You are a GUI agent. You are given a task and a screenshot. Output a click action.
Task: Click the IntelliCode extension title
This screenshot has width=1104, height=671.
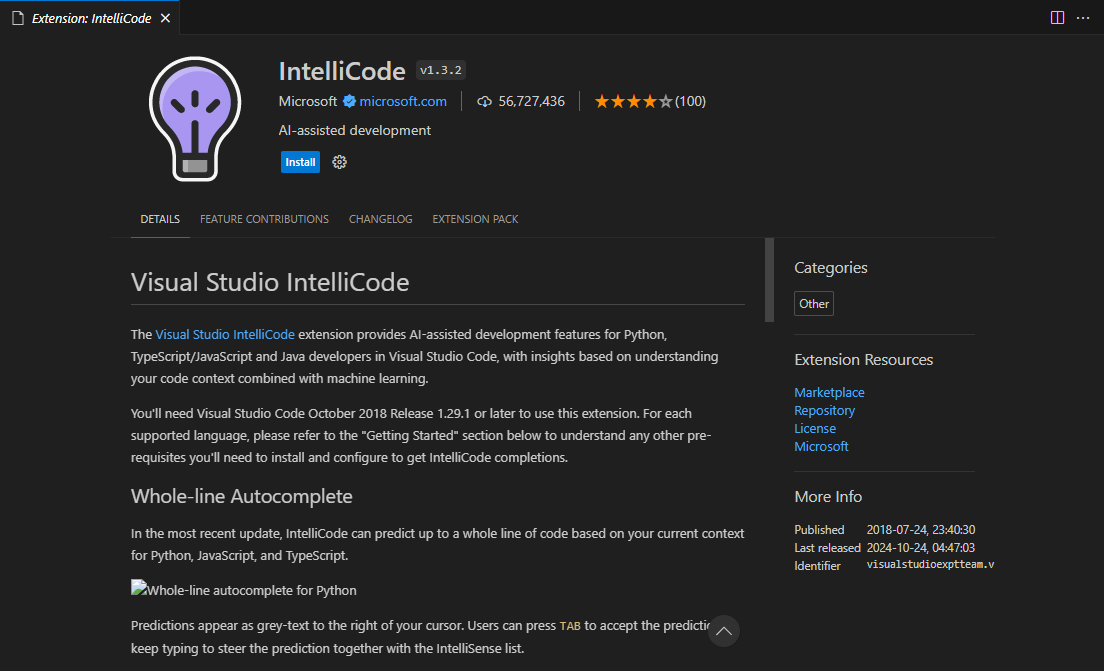[342, 71]
